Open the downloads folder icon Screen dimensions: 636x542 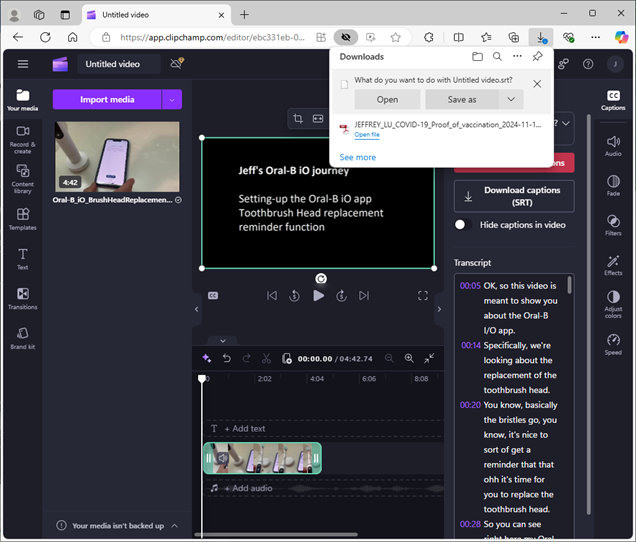(x=477, y=56)
